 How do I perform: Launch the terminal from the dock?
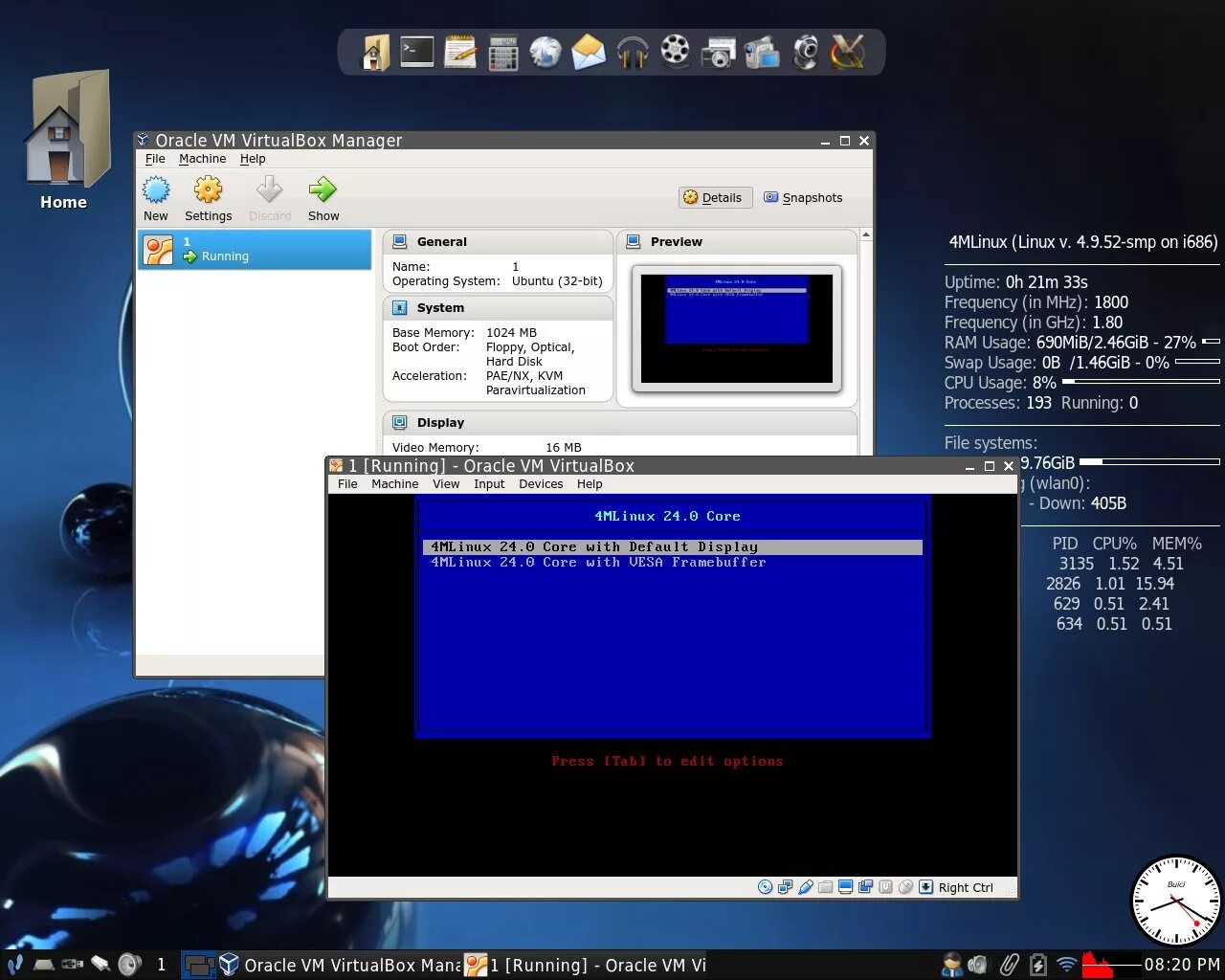[x=417, y=52]
